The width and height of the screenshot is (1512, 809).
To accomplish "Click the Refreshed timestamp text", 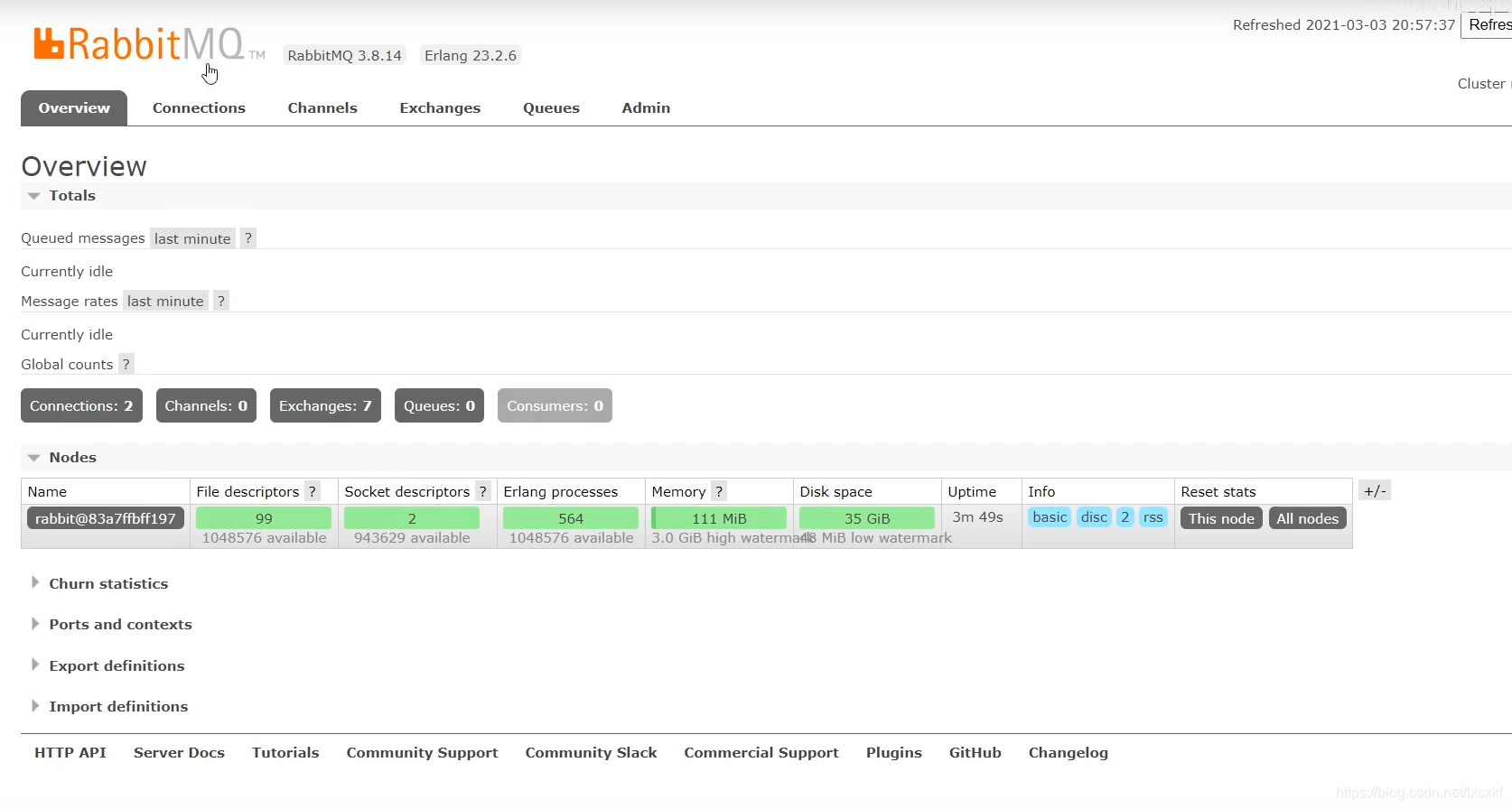I will pos(1344,25).
